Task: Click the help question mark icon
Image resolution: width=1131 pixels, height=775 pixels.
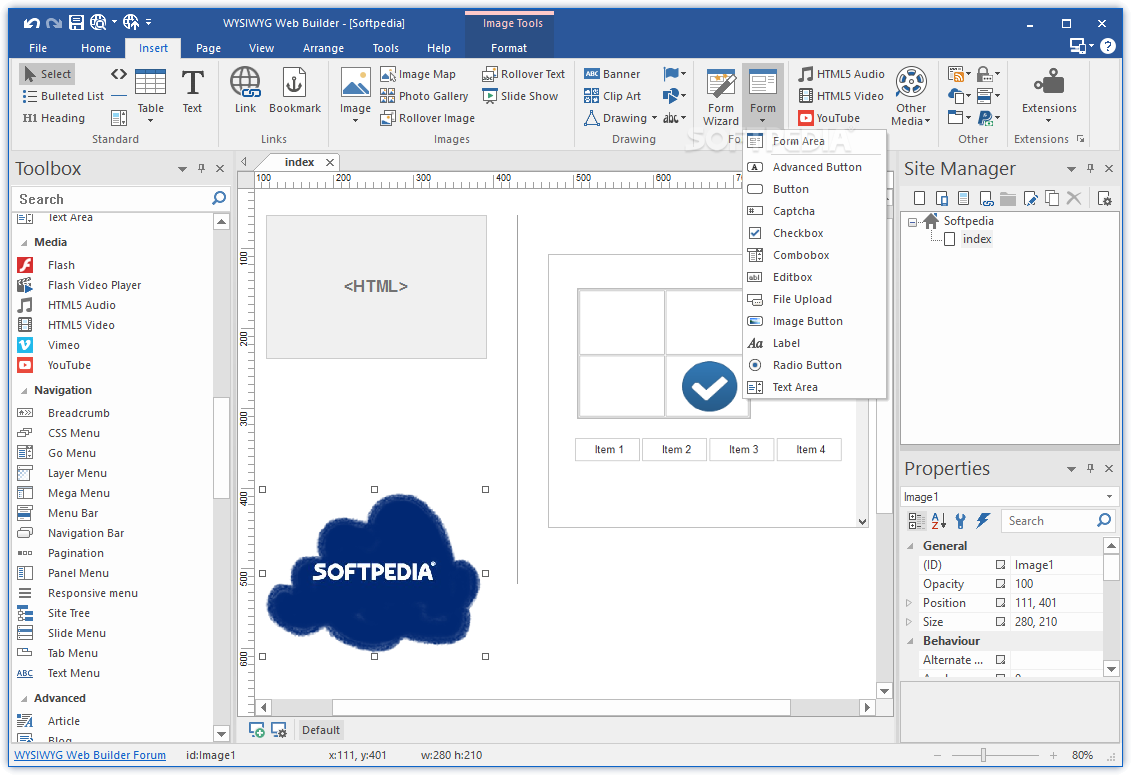Action: point(1108,46)
